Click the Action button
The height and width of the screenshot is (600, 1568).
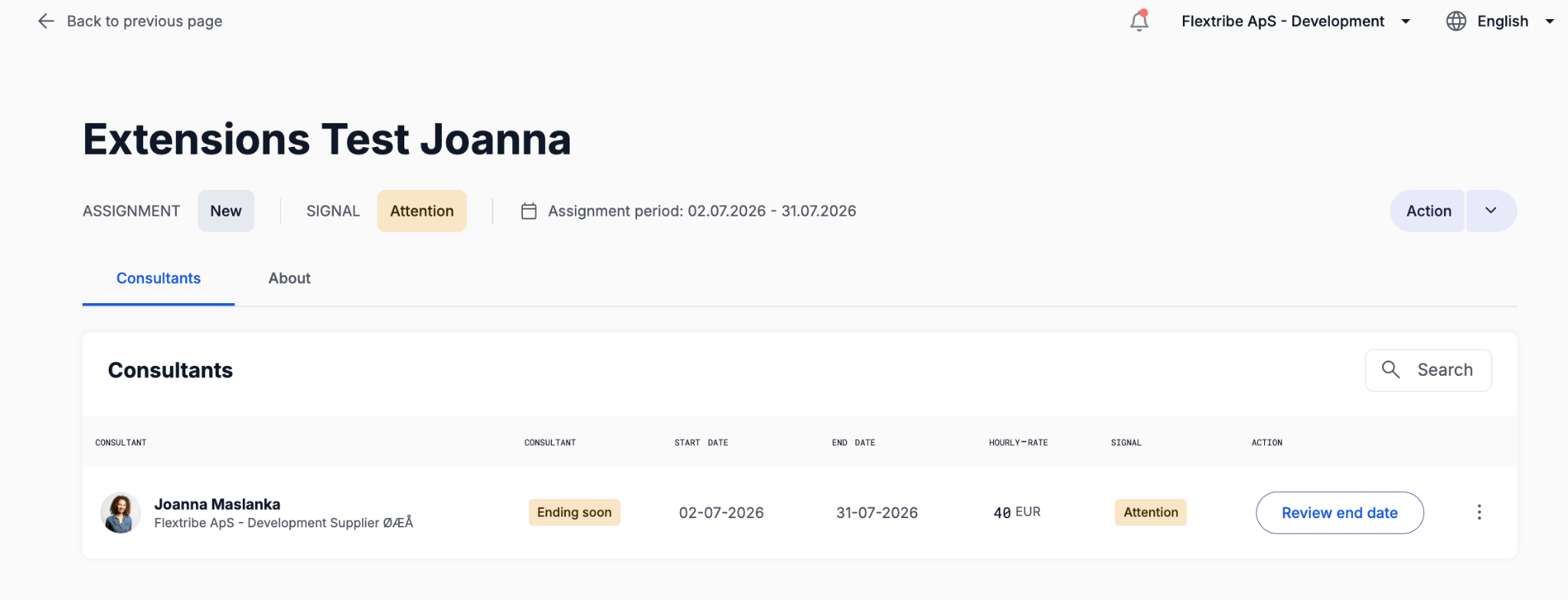coord(1428,211)
